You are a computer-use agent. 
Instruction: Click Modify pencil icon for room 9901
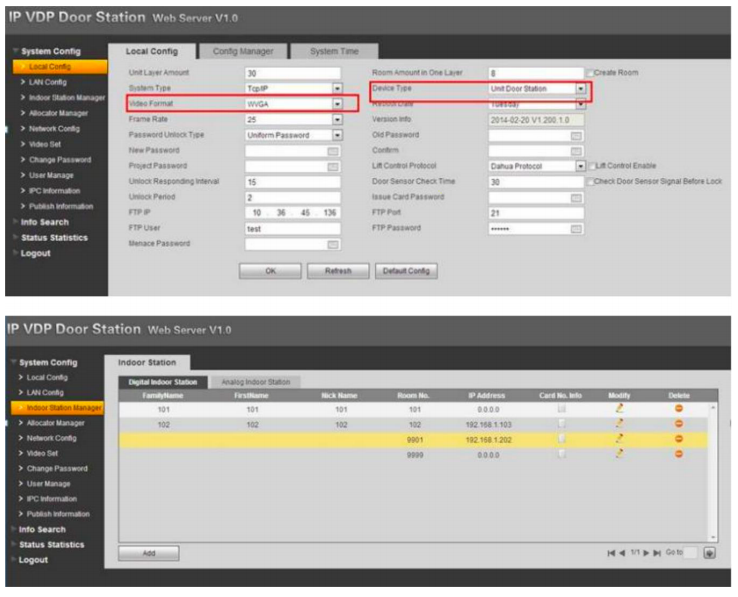[x=620, y=439]
